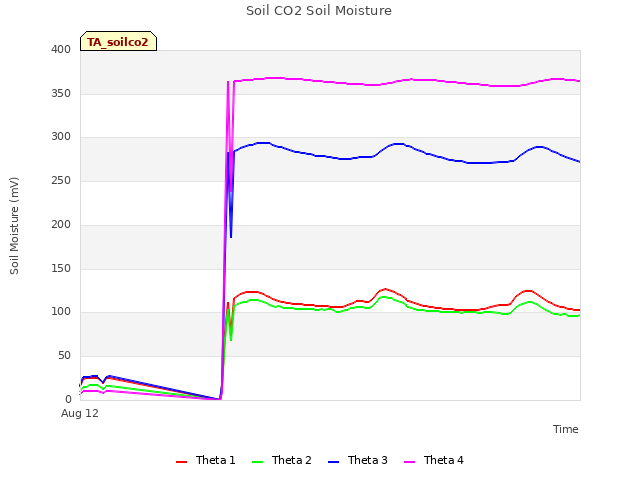
Task: Click the 50 y-axis tick label
Action: 64,356
